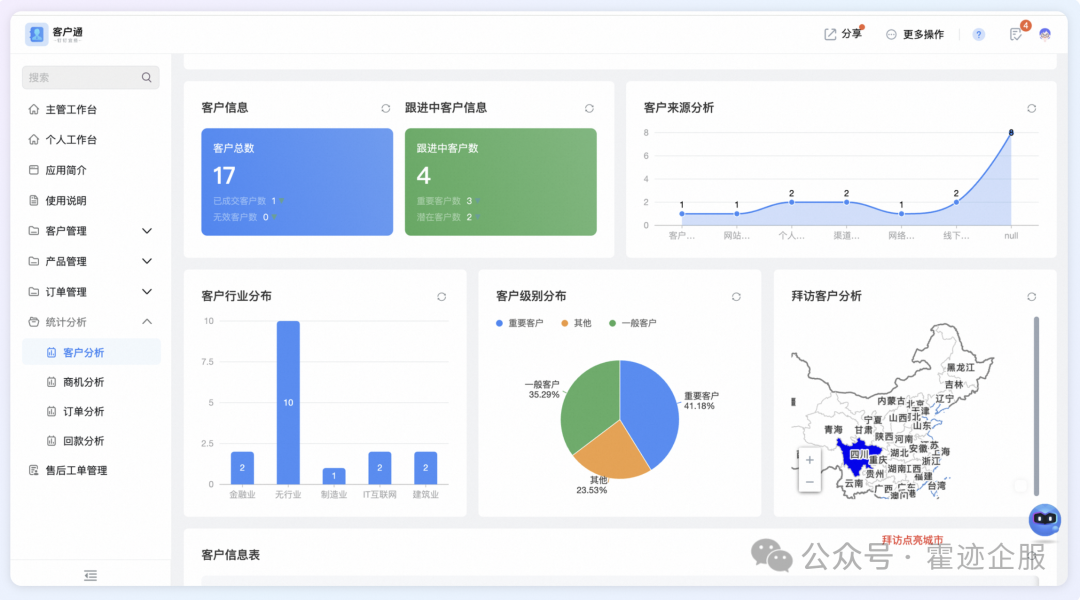Click the null data point valued 8
The image size is (1080, 600).
click(x=1011, y=132)
